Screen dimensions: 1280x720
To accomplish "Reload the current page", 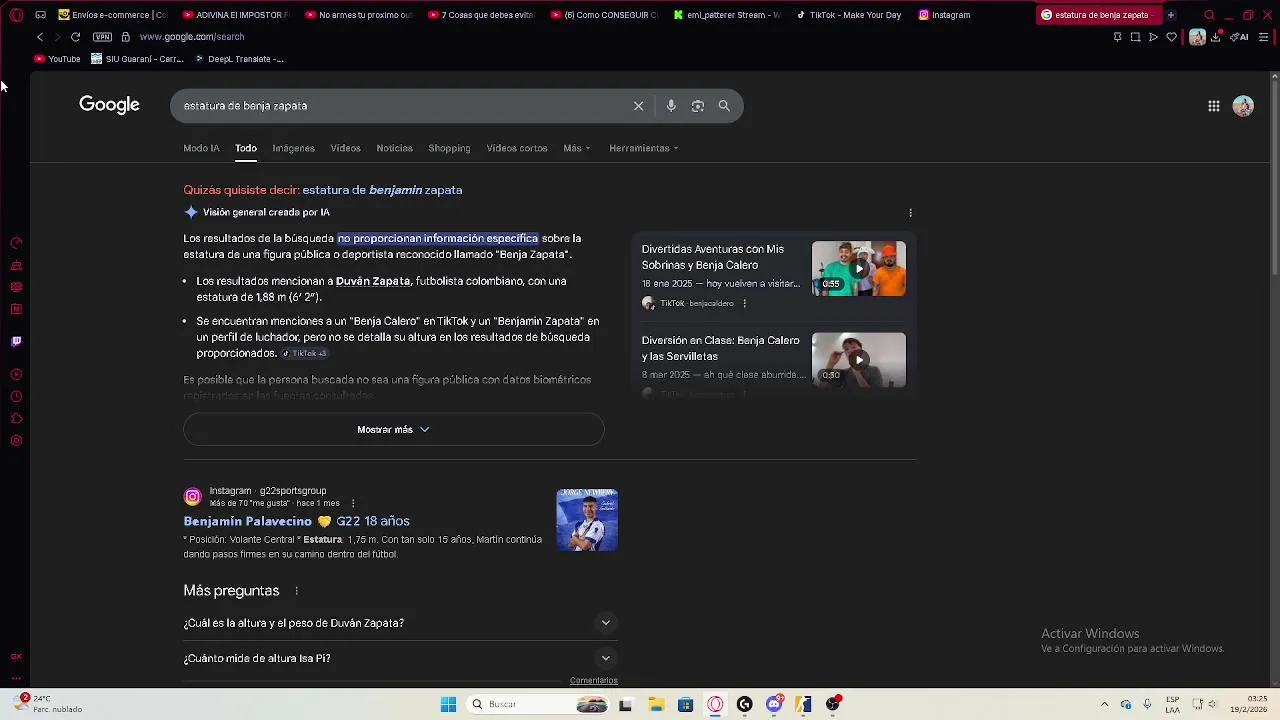I will [75, 37].
